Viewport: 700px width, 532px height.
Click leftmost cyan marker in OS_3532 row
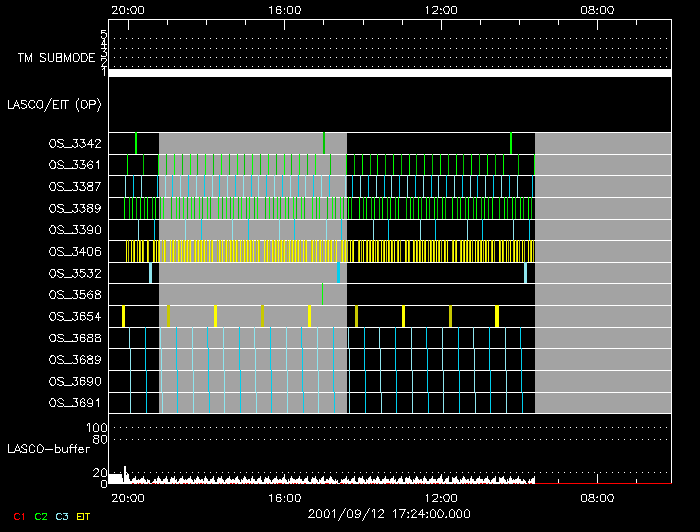pyautogui.click(x=150, y=273)
